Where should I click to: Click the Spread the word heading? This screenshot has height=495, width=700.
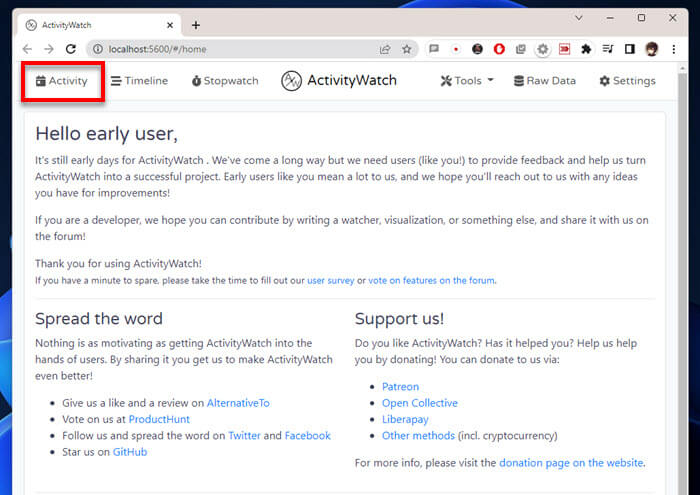(x=99, y=319)
